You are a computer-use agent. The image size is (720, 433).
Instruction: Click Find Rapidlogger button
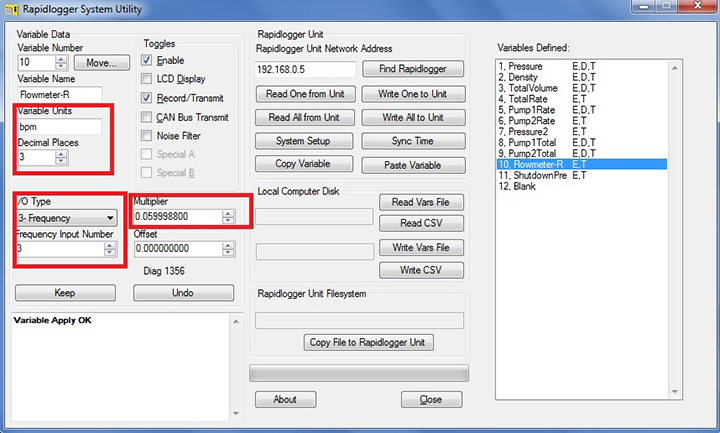pyautogui.click(x=413, y=69)
